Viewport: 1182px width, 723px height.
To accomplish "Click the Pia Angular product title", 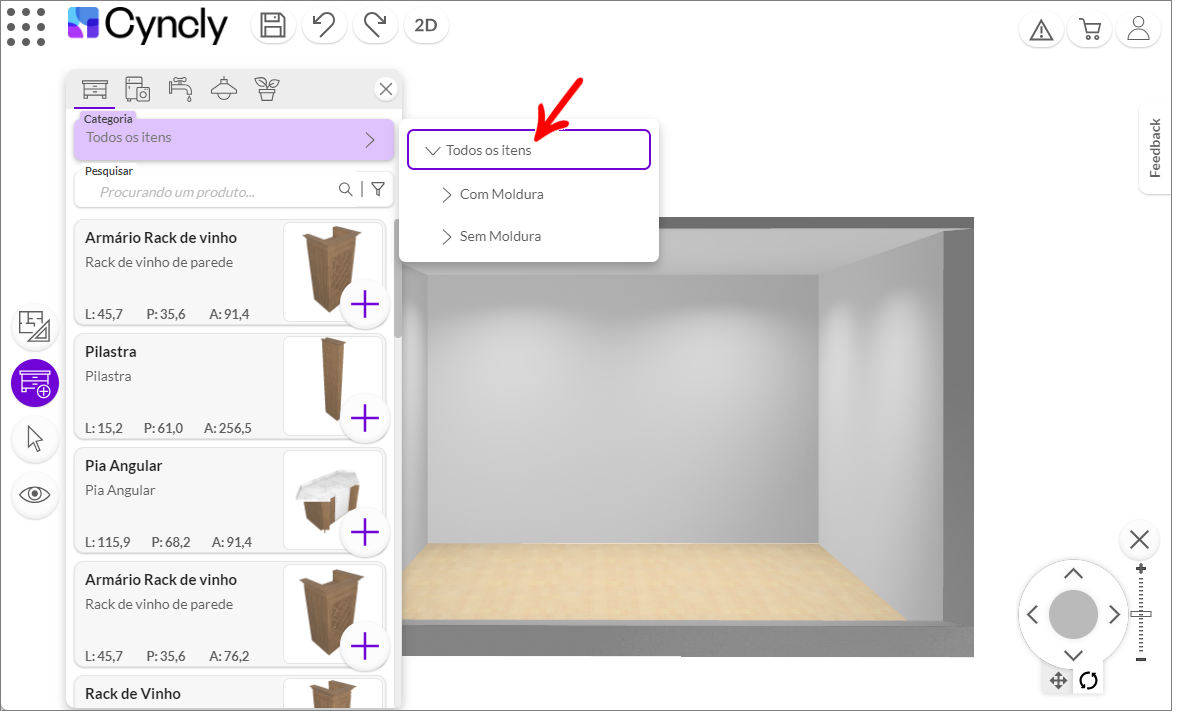I will tap(124, 466).
